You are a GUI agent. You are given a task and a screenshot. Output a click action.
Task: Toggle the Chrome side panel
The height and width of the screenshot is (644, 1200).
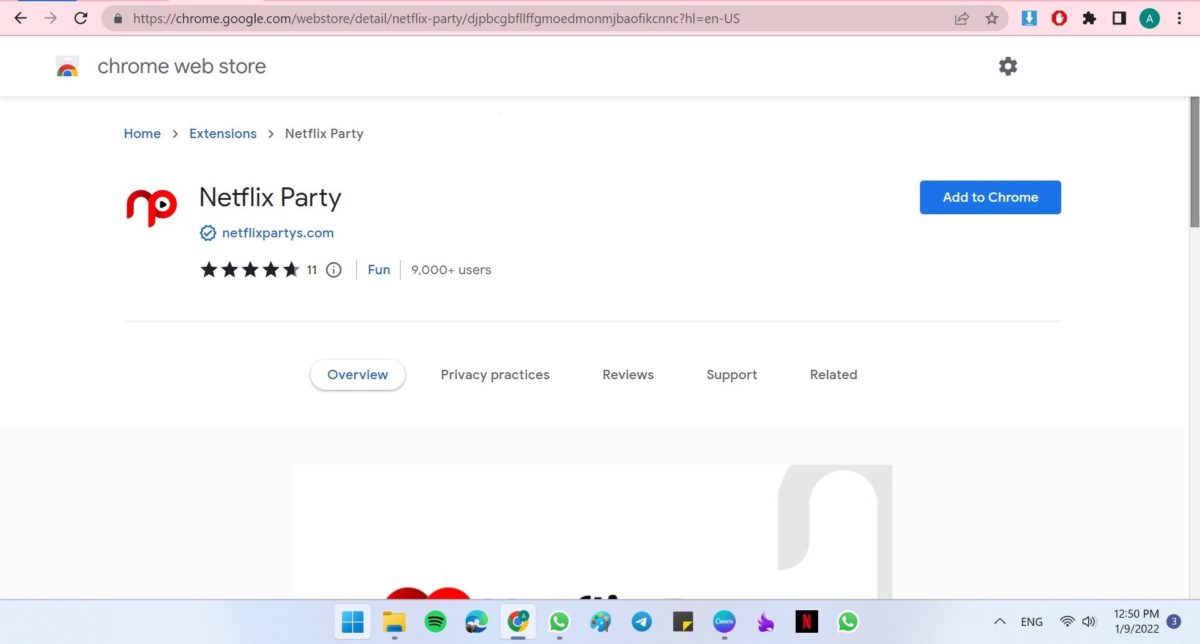(x=1119, y=18)
